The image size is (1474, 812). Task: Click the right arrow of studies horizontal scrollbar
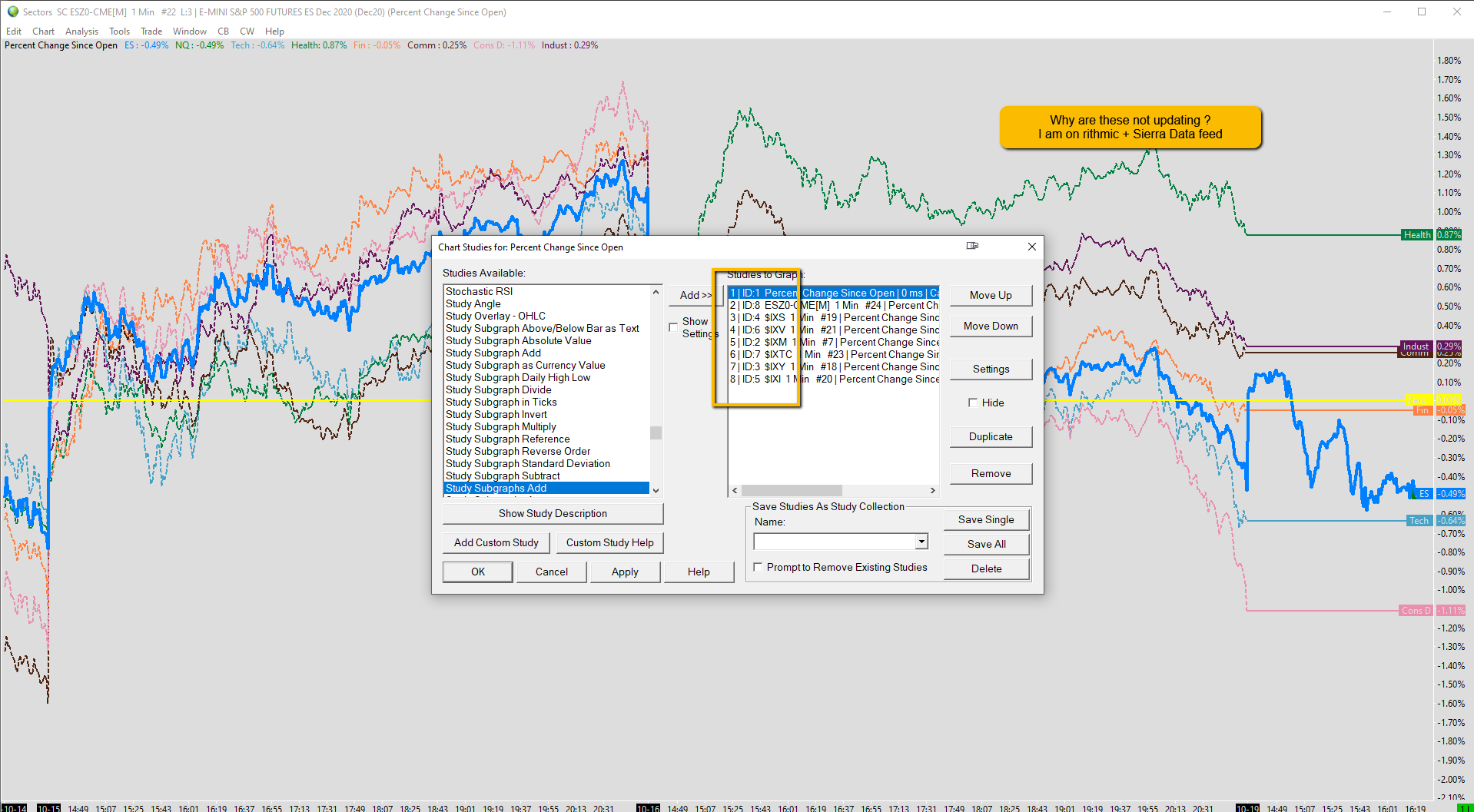click(933, 490)
